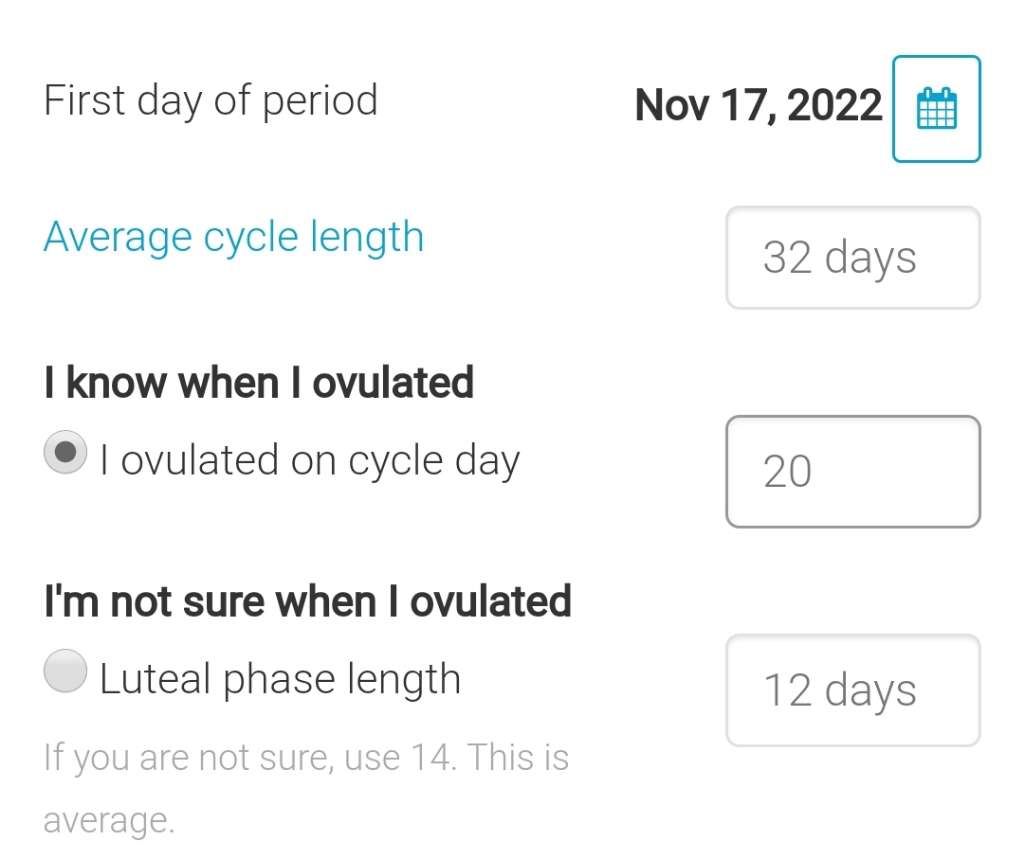Click the 'I'm not sure when I ovulated' heading

click(307, 602)
